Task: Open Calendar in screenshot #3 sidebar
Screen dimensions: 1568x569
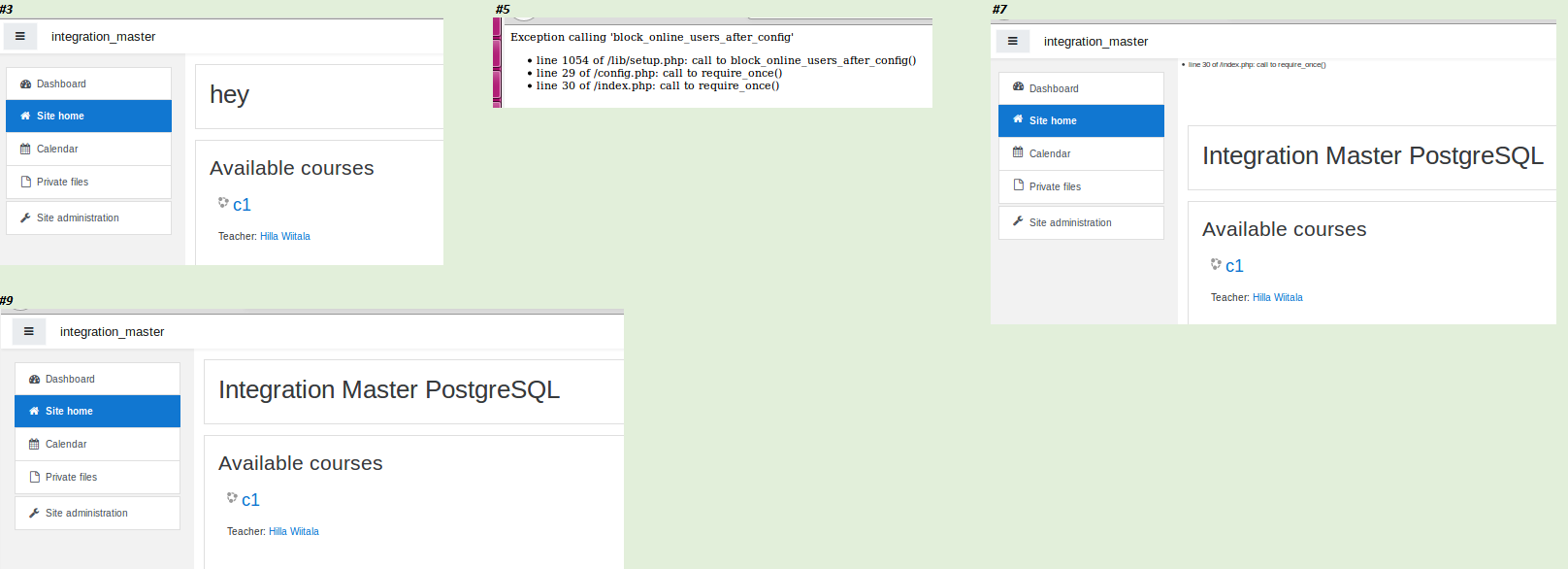Action: 88,149
